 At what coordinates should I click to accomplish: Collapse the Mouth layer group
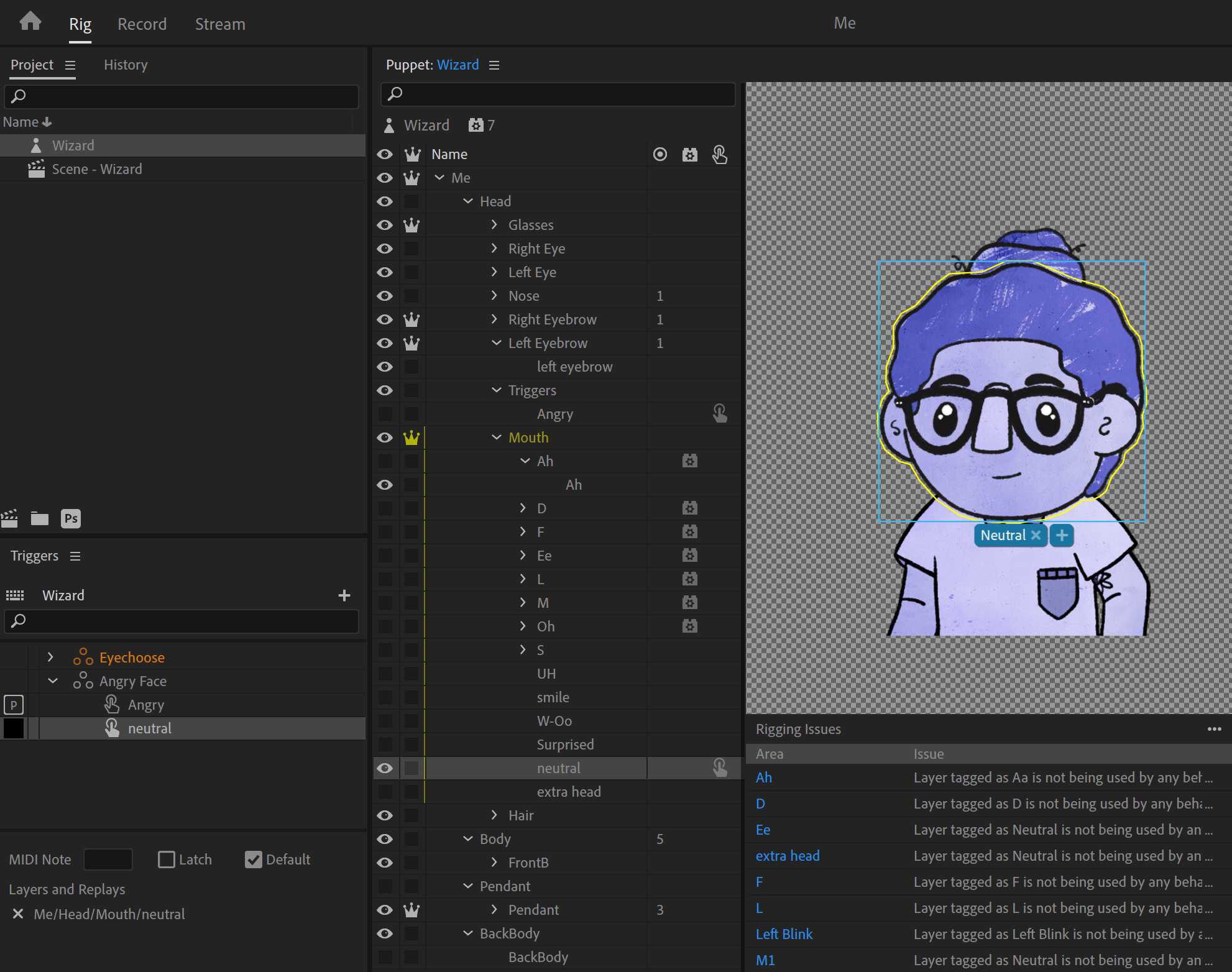pos(497,438)
